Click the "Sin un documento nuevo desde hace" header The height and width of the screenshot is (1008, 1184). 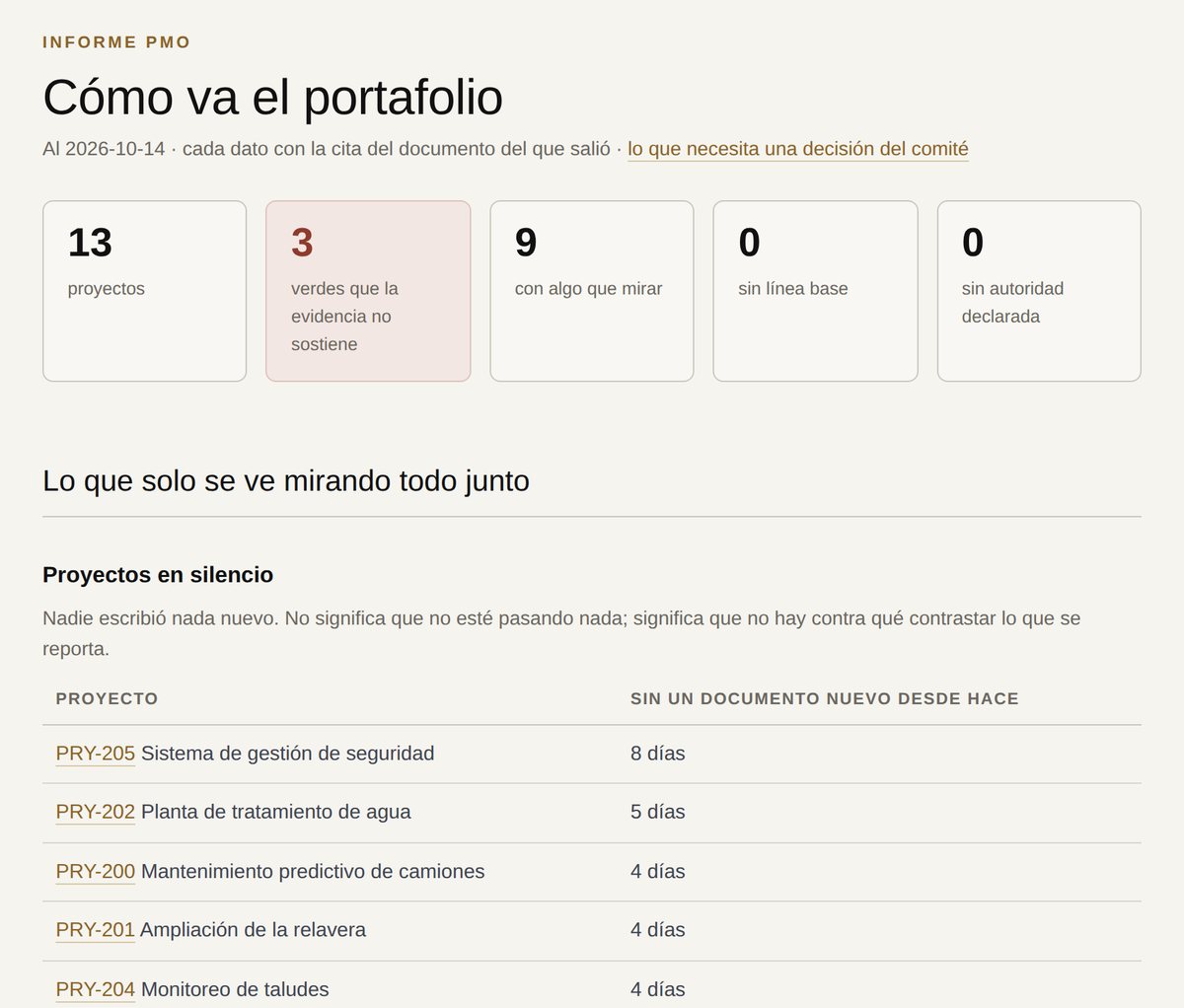pos(825,698)
